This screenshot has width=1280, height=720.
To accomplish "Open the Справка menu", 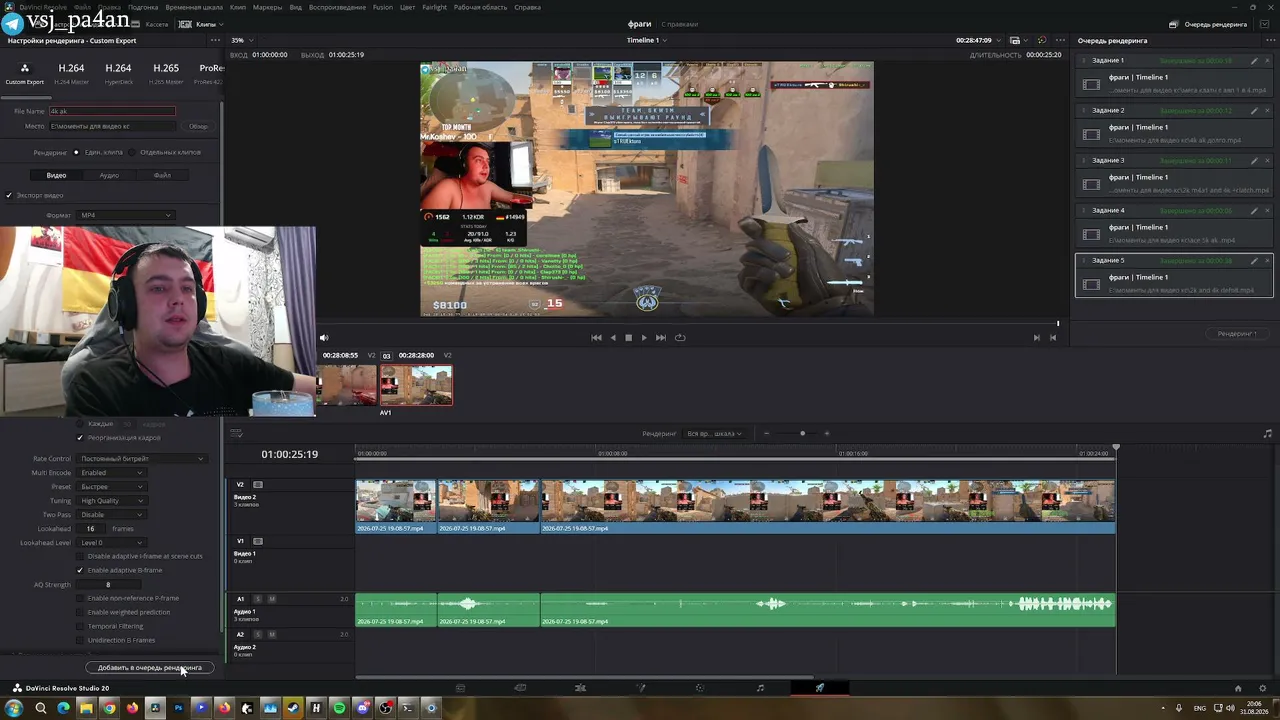I will click(527, 7).
